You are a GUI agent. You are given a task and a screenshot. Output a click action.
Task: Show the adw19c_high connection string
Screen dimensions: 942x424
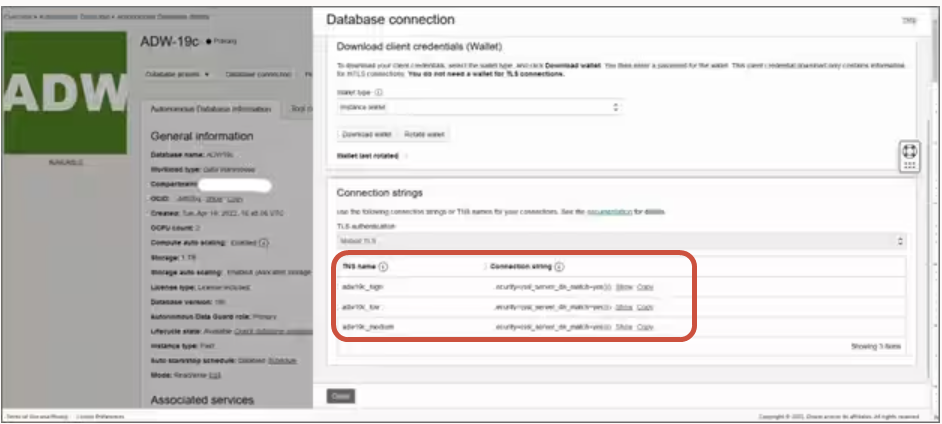tap(624, 287)
